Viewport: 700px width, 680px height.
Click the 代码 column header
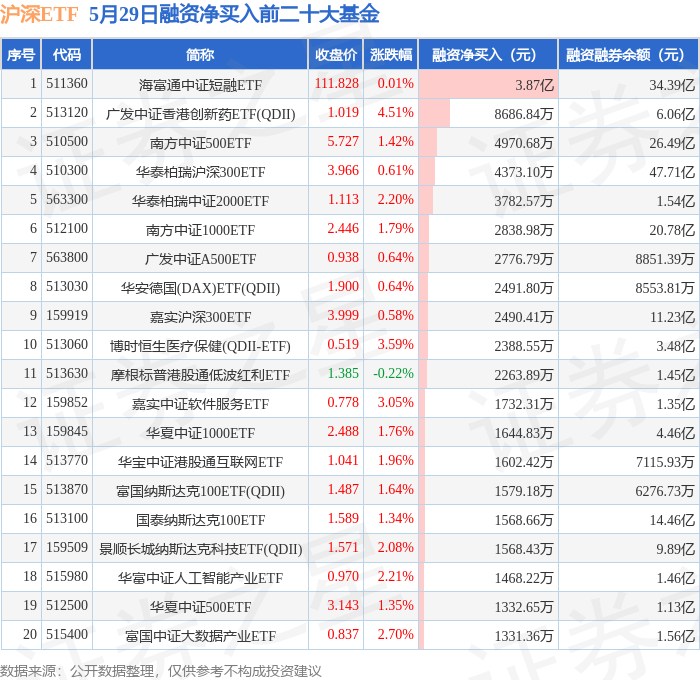click(67, 54)
